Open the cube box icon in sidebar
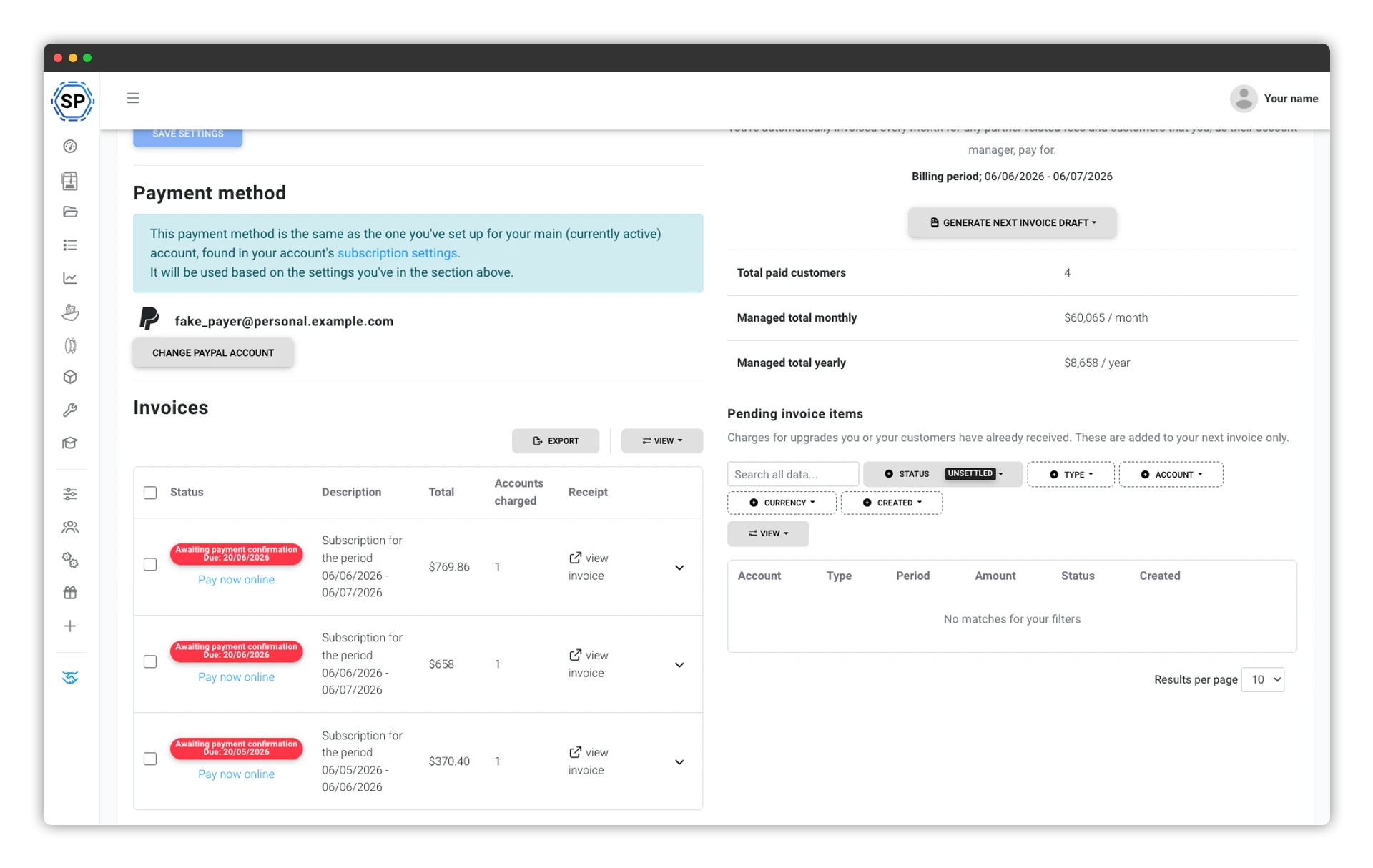 (70, 377)
